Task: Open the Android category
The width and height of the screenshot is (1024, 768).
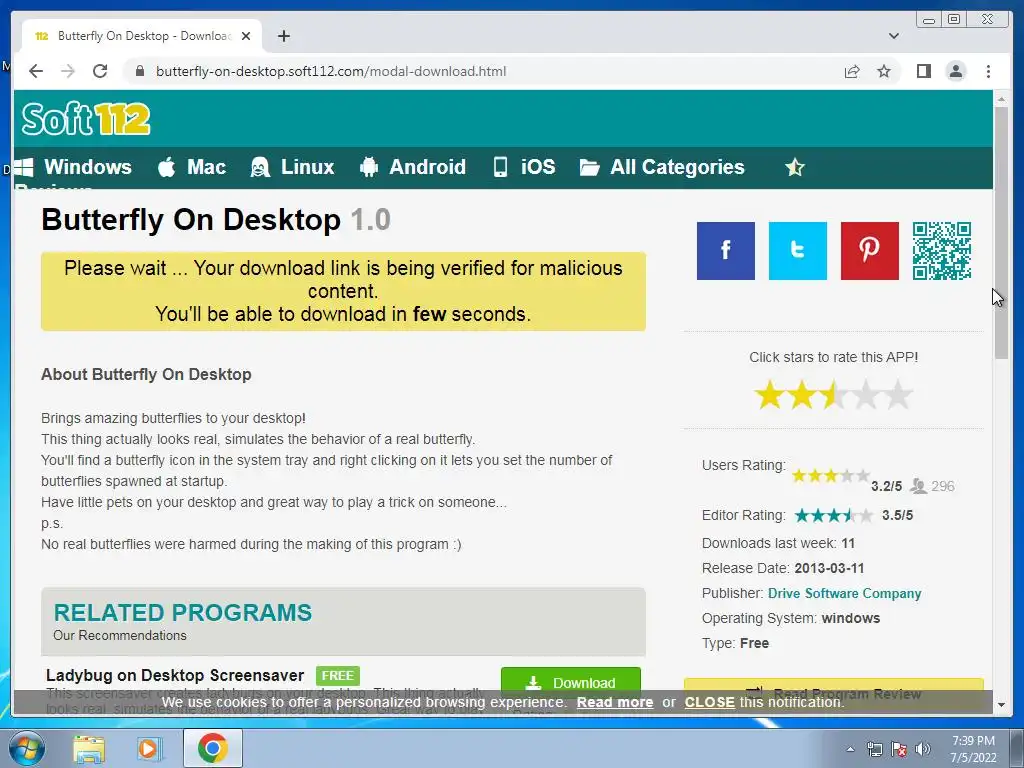Action: [x=413, y=167]
